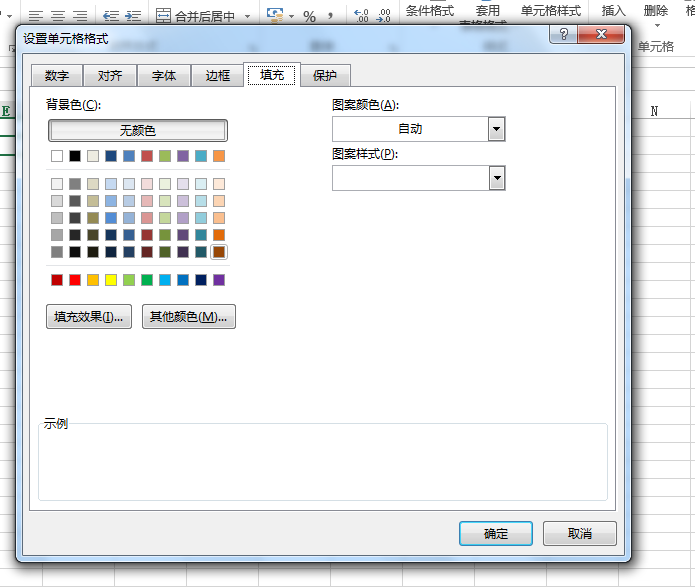Pick the standard green swatch
The image size is (695, 587).
(x=147, y=280)
